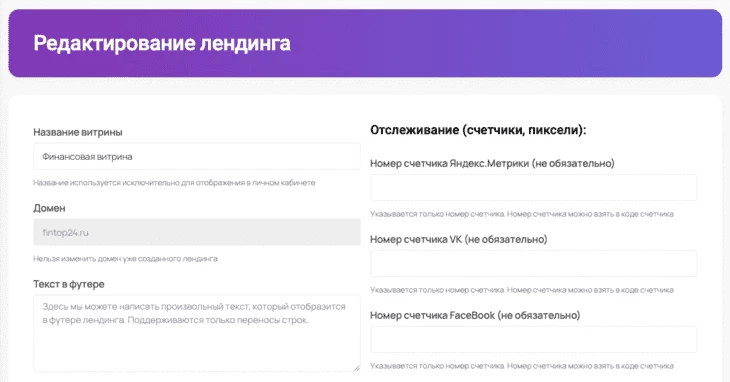
Task: Focus the Текст в футере textarea
Action: coord(196,333)
